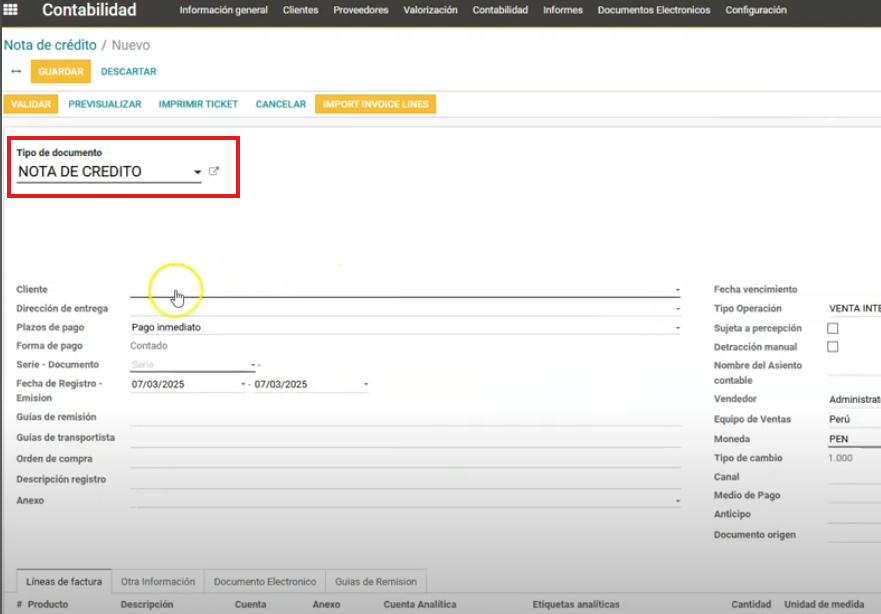Image resolution: width=881 pixels, height=614 pixels.
Task: Go back via Nota de crédito breadcrumb
Action: (50, 45)
